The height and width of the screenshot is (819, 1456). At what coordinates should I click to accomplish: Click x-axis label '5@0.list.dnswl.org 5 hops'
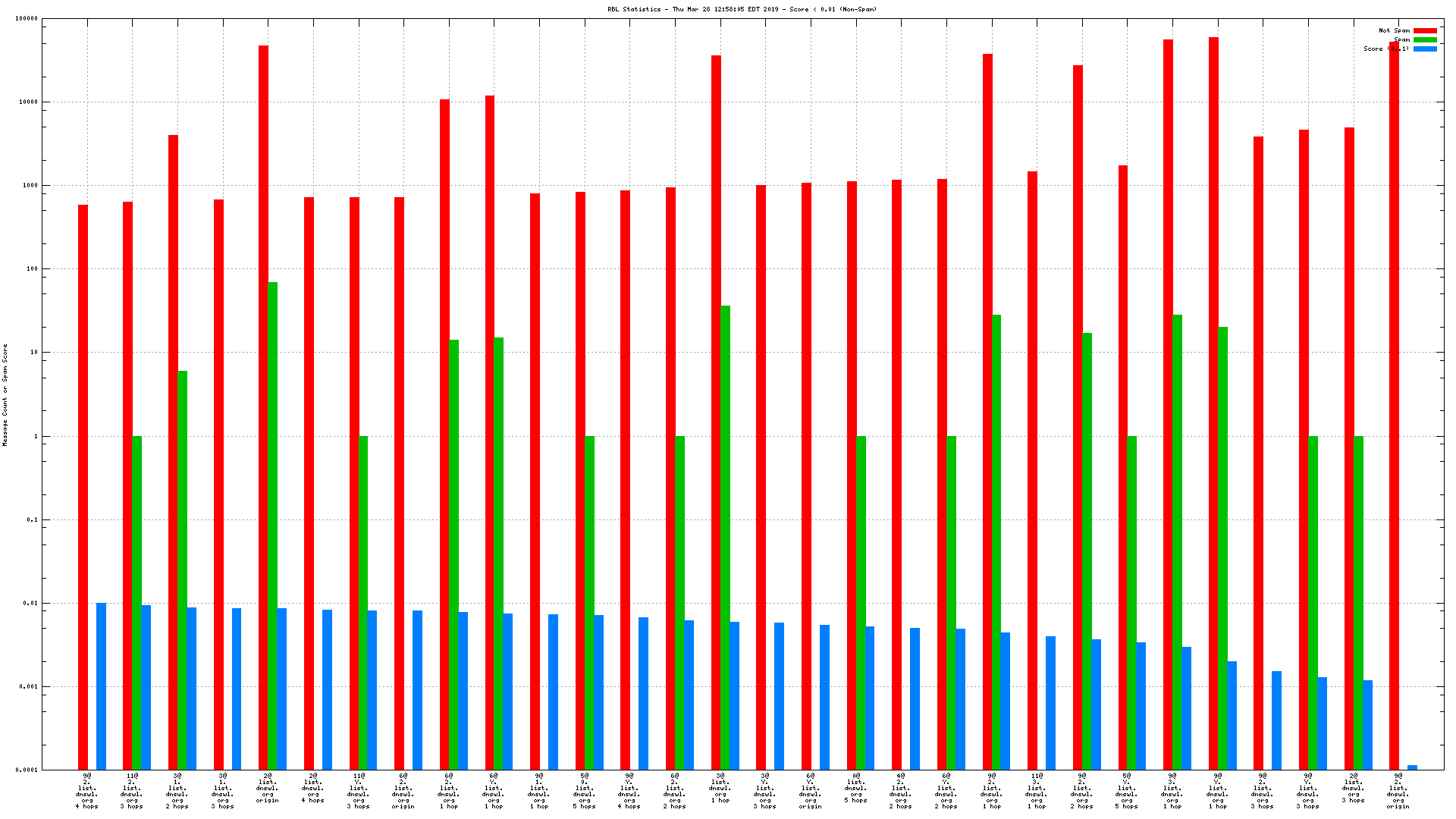tap(585, 792)
